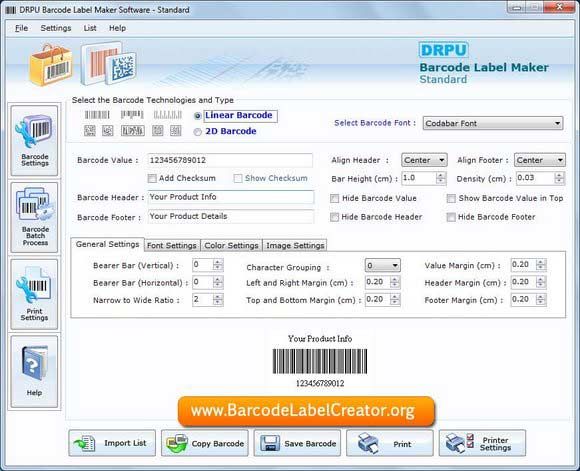Click the last 2D barcode sample icon
This screenshot has width=580, height=471.
(x=176, y=131)
